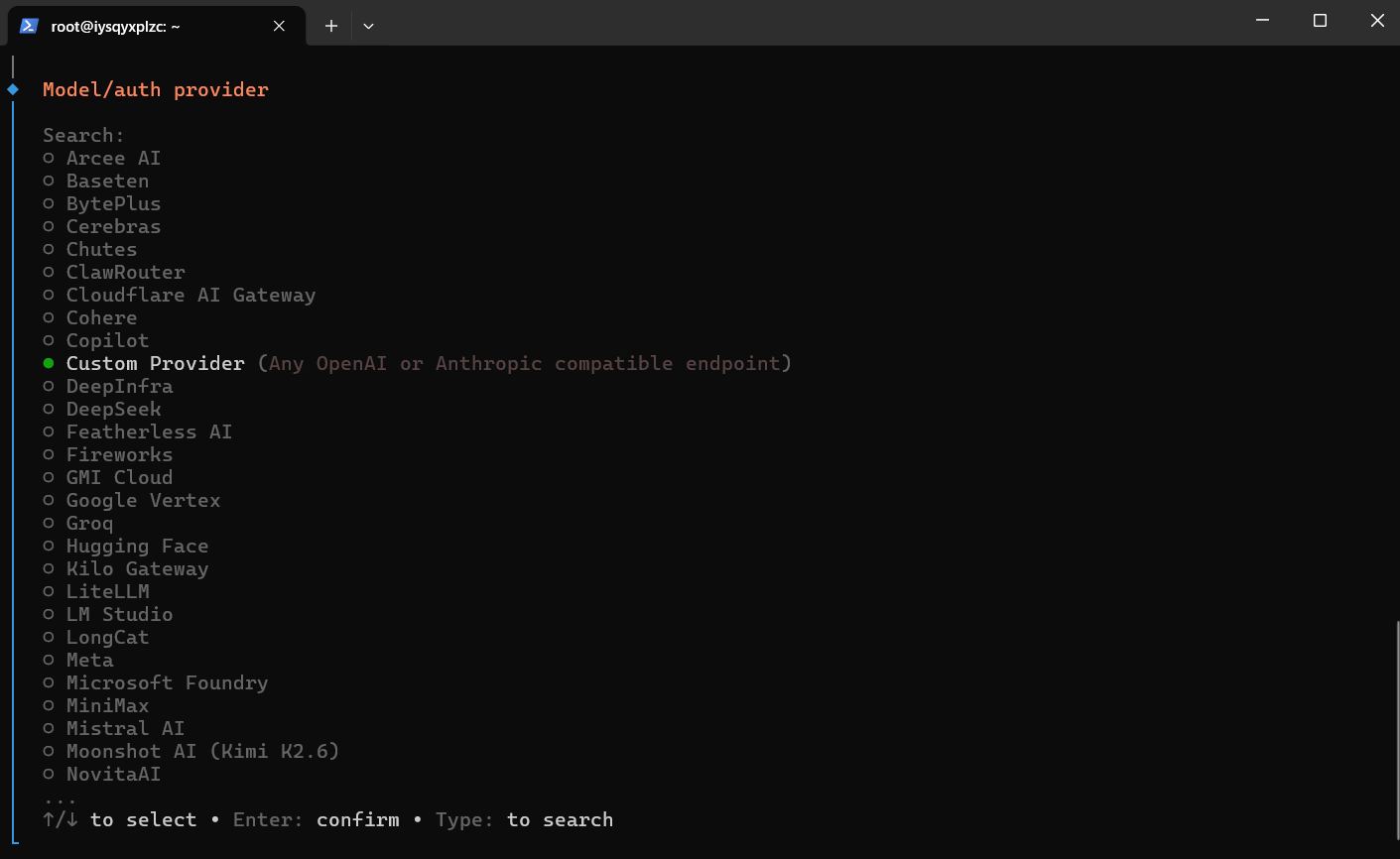Select the Chutes provider
The image size is (1400, 859).
pos(90,249)
